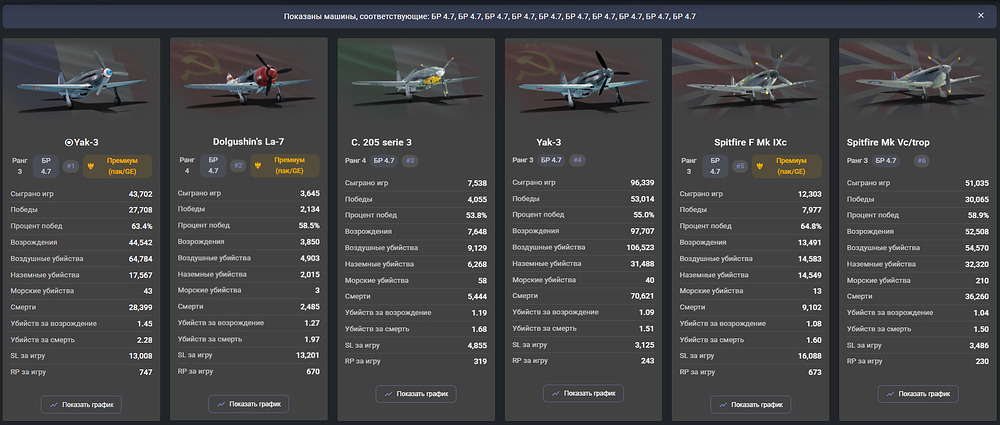Screen dimensions: 1000x425
Task: Click RP per game value 747
Action: pyautogui.click(x=146, y=371)
